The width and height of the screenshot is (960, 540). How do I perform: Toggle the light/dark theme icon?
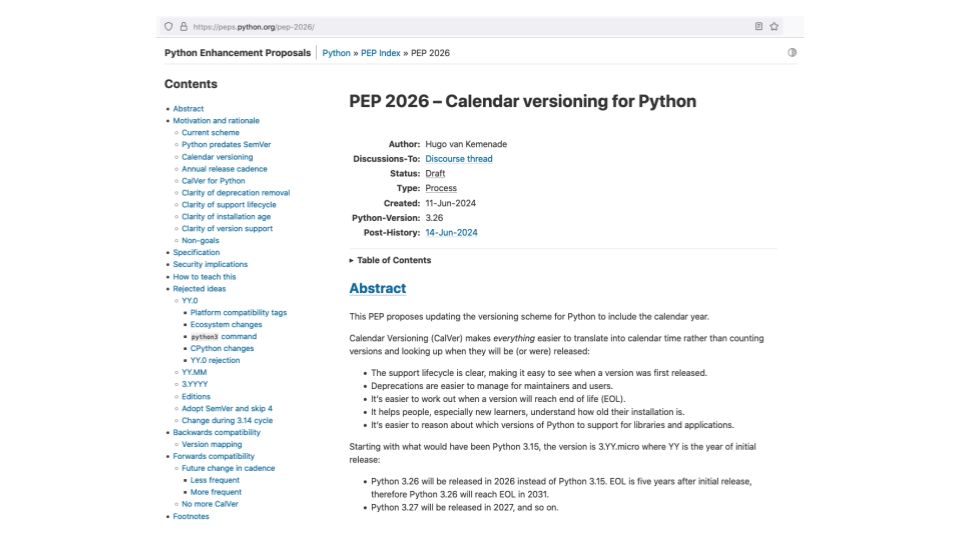pos(792,53)
